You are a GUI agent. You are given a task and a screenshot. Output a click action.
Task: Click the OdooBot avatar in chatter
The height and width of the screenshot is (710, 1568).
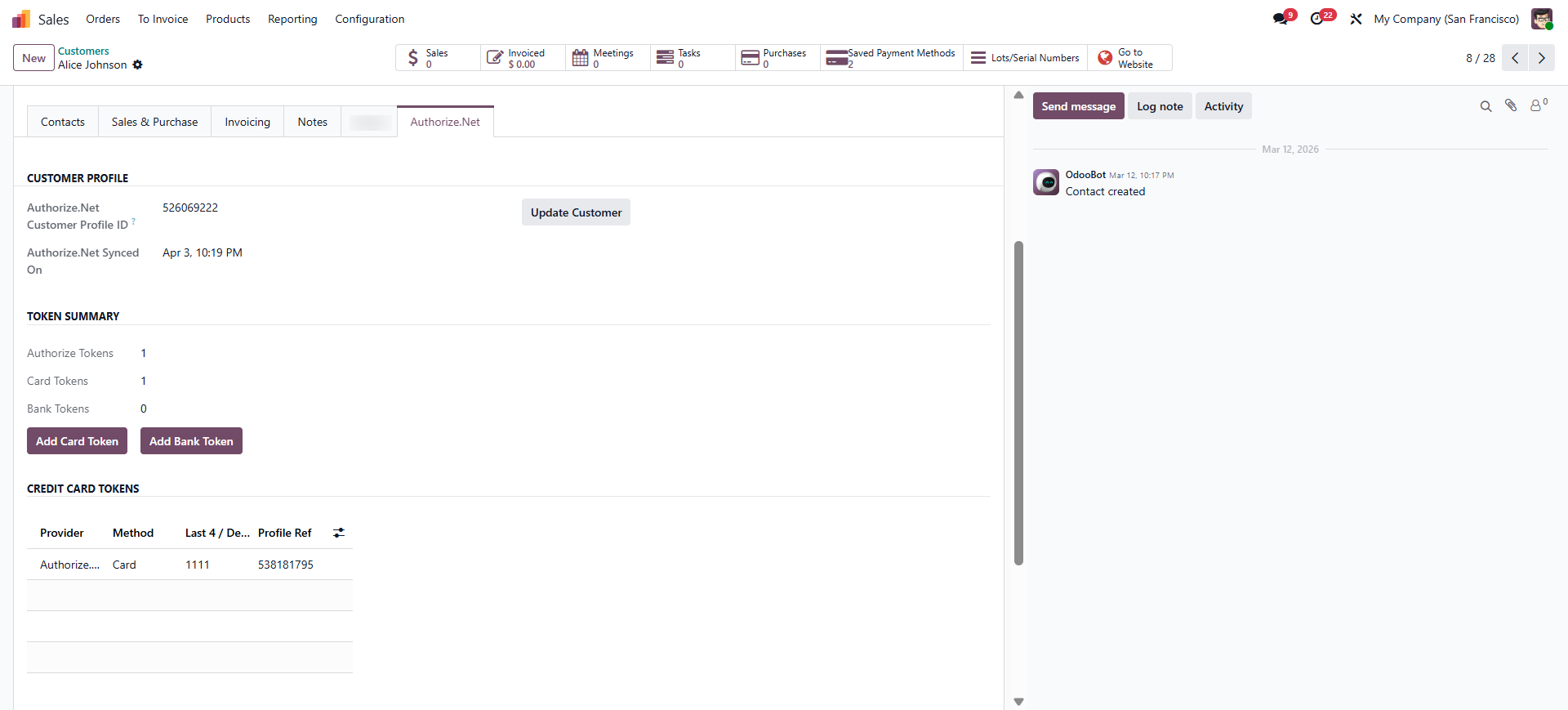1046,182
